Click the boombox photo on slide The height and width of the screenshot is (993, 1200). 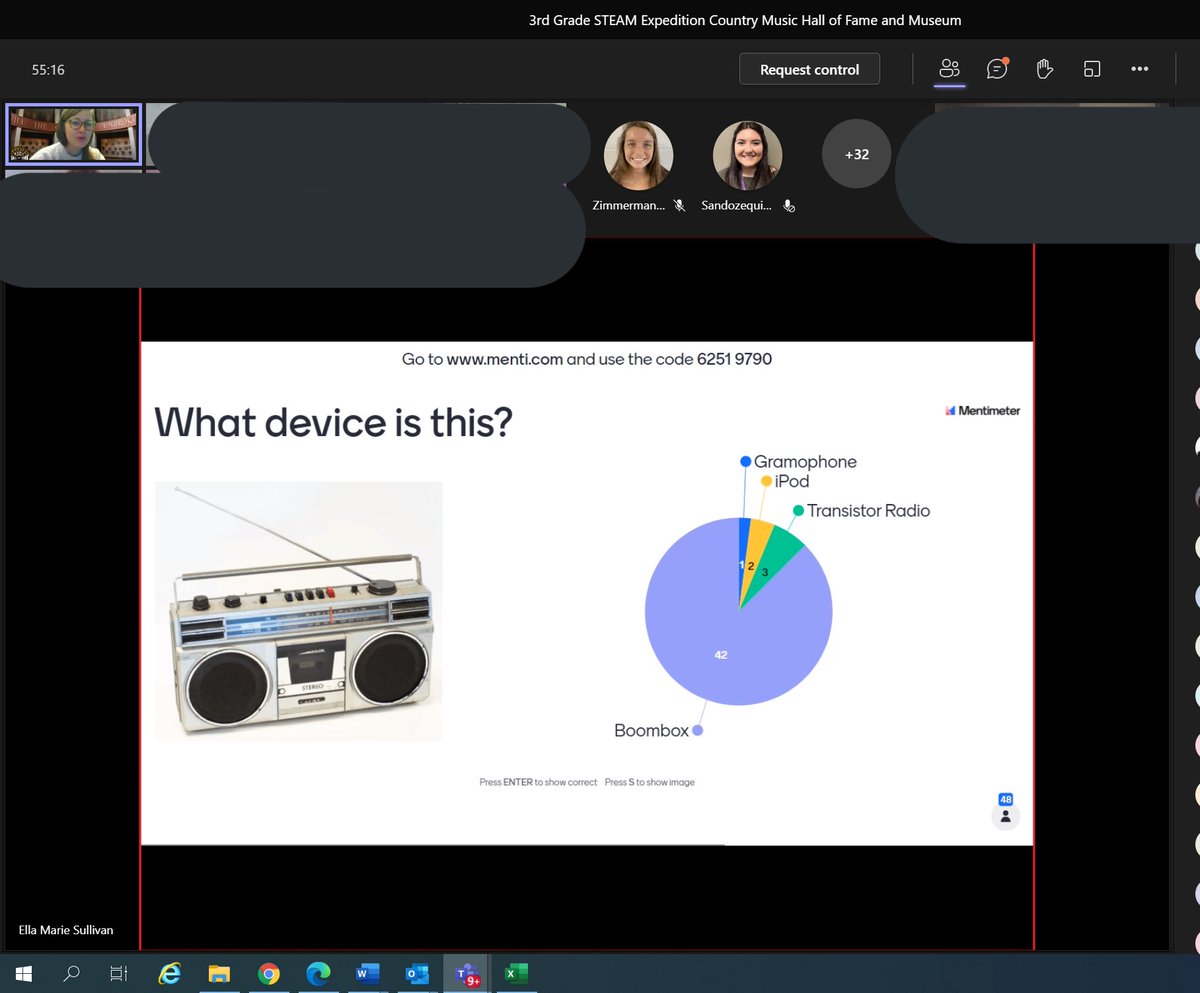pyautogui.click(x=298, y=611)
